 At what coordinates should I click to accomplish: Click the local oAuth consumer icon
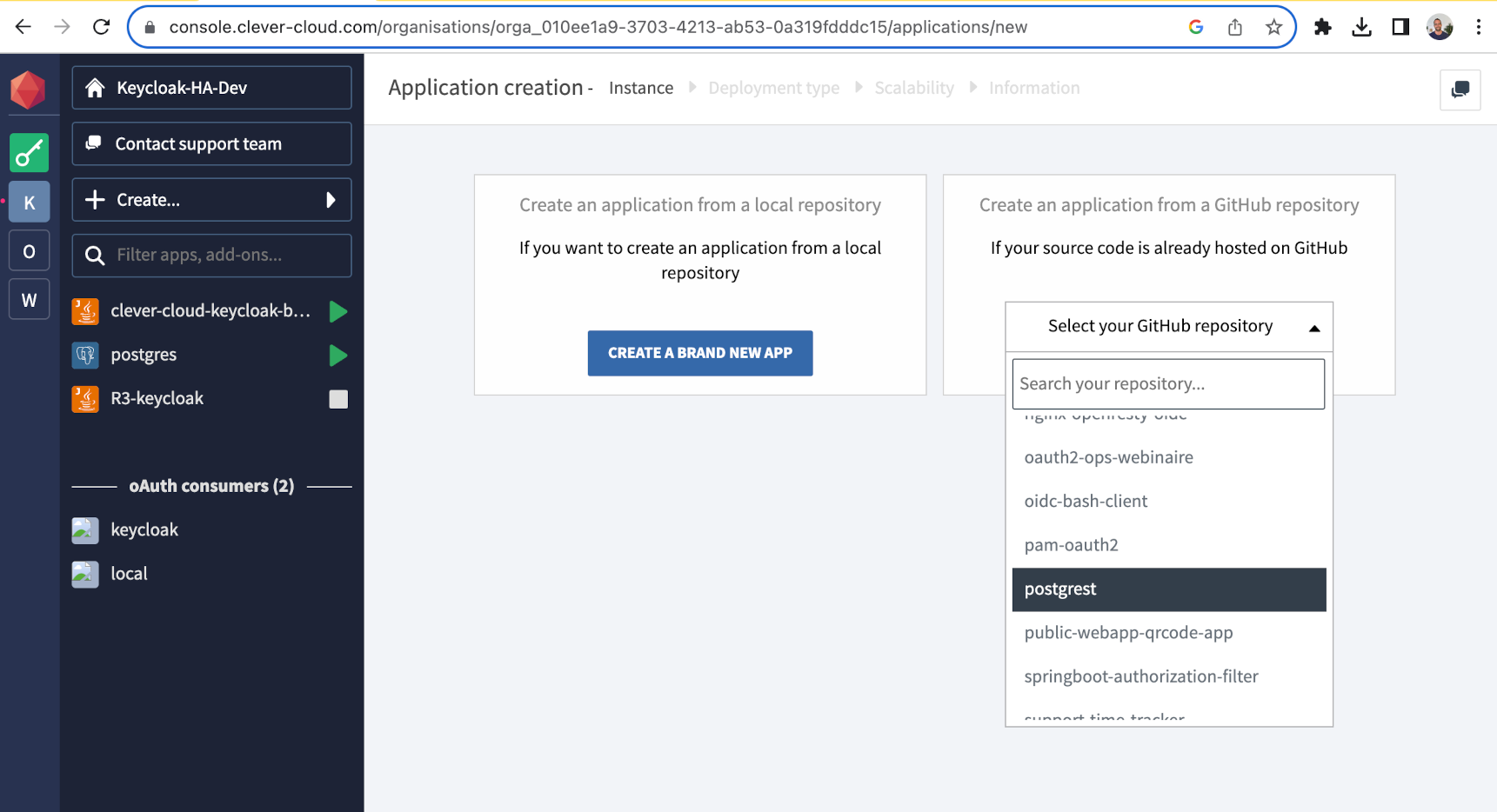tap(85, 574)
